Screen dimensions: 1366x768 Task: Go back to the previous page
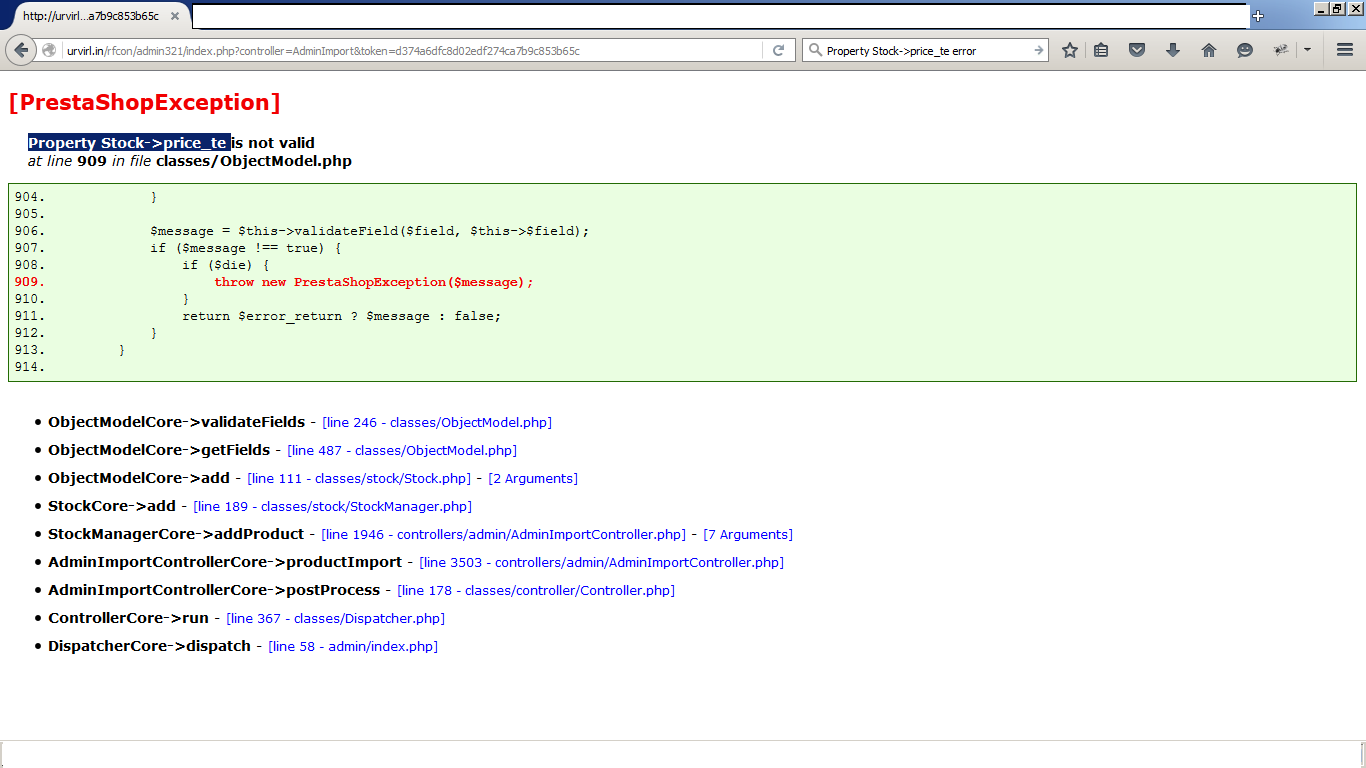21,50
